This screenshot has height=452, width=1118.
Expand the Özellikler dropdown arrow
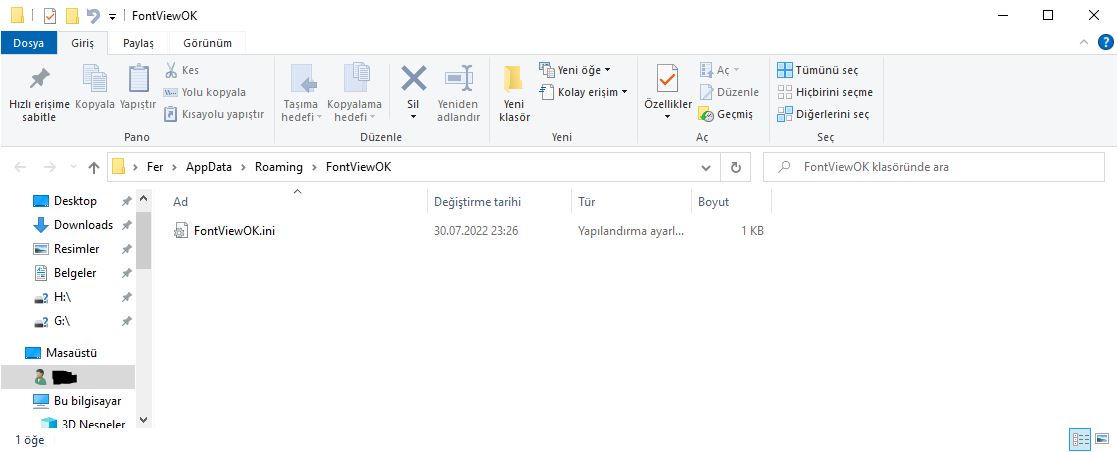point(668,116)
